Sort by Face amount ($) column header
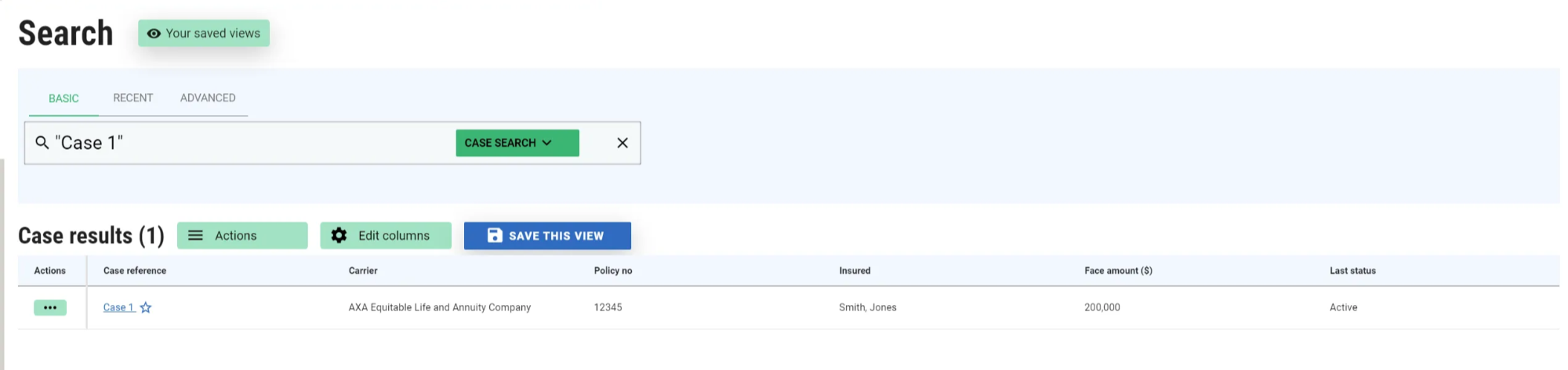 [1118, 270]
